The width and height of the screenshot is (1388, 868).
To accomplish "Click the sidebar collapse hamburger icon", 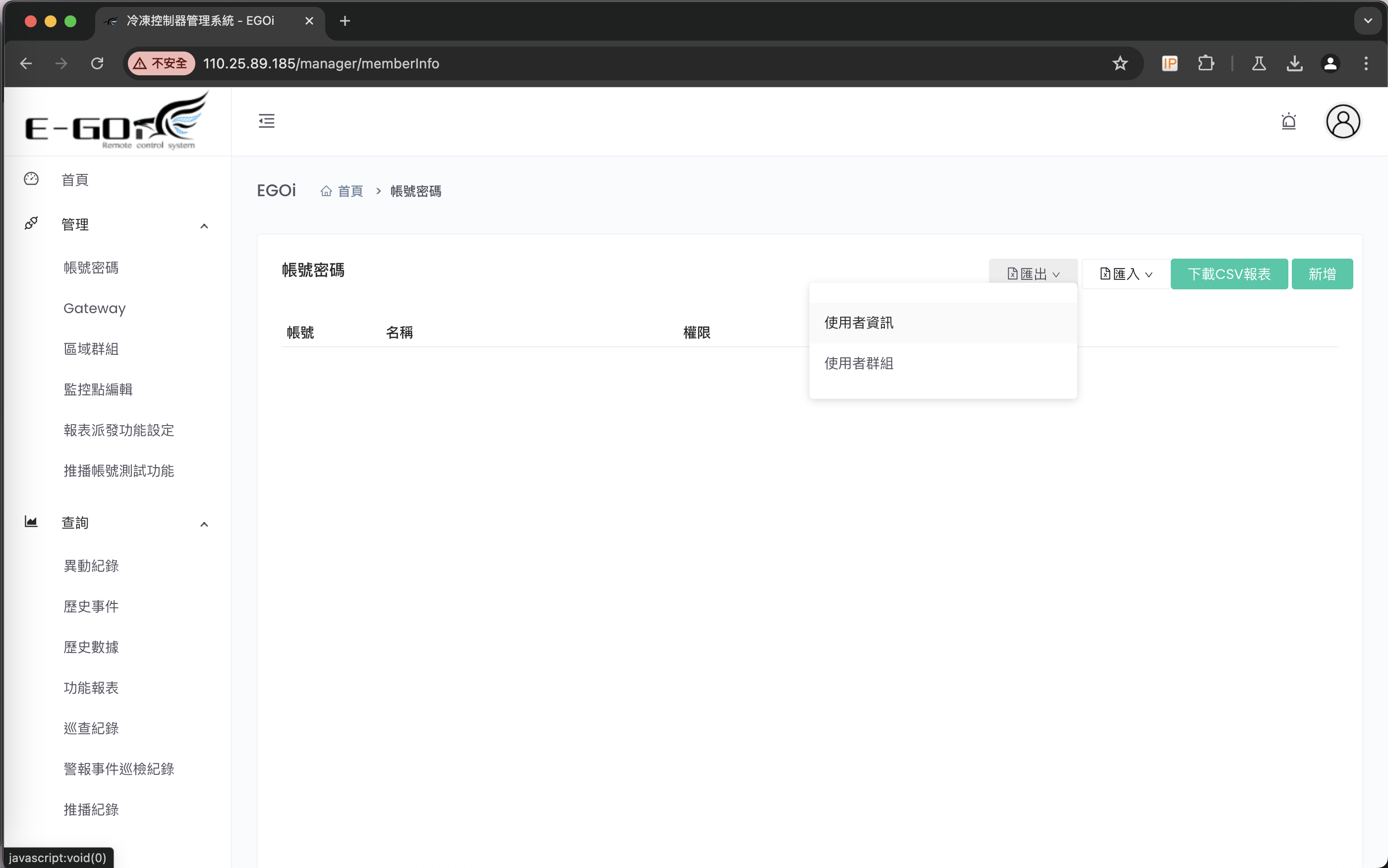I will (x=267, y=121).
